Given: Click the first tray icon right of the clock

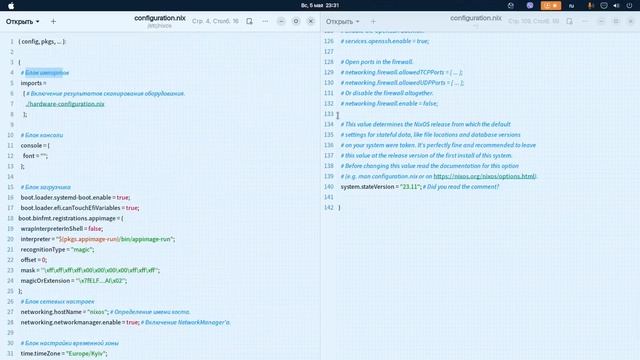Looking at the screenshot, I should (511, 5).
